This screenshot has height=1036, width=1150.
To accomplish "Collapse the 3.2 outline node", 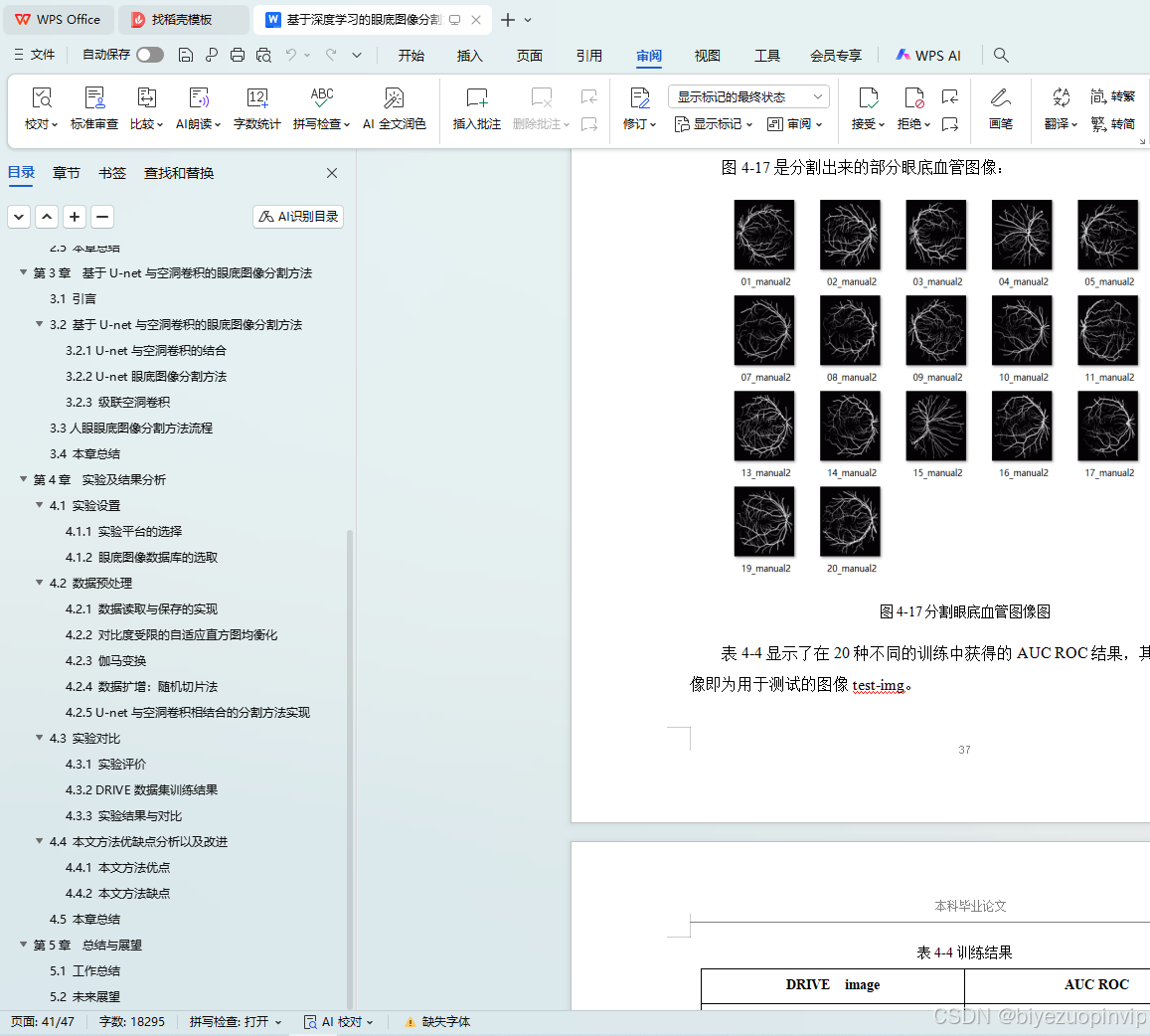I will point(40,323).
